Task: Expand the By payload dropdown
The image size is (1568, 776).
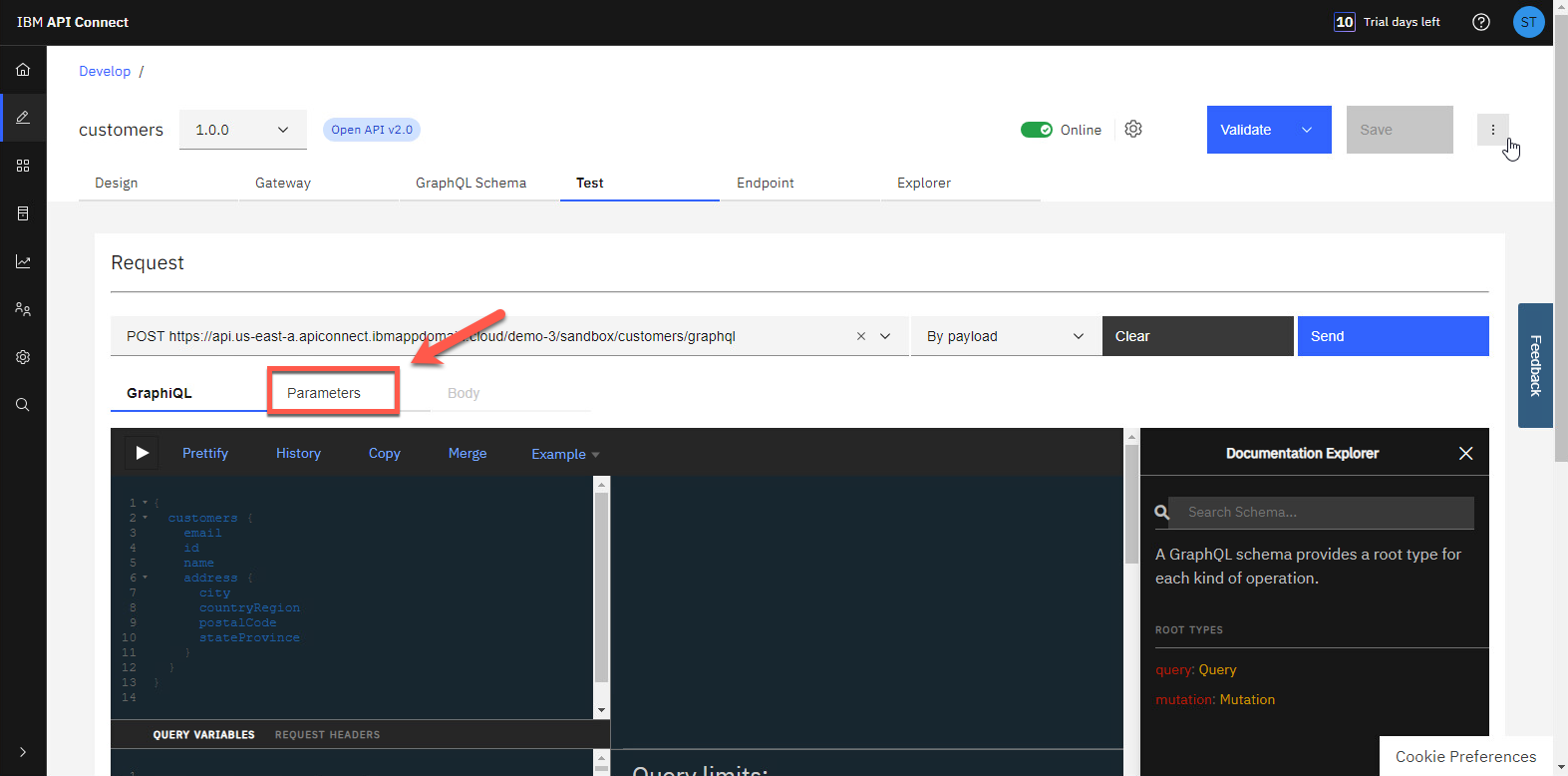Action: [x=1005, y=336]
